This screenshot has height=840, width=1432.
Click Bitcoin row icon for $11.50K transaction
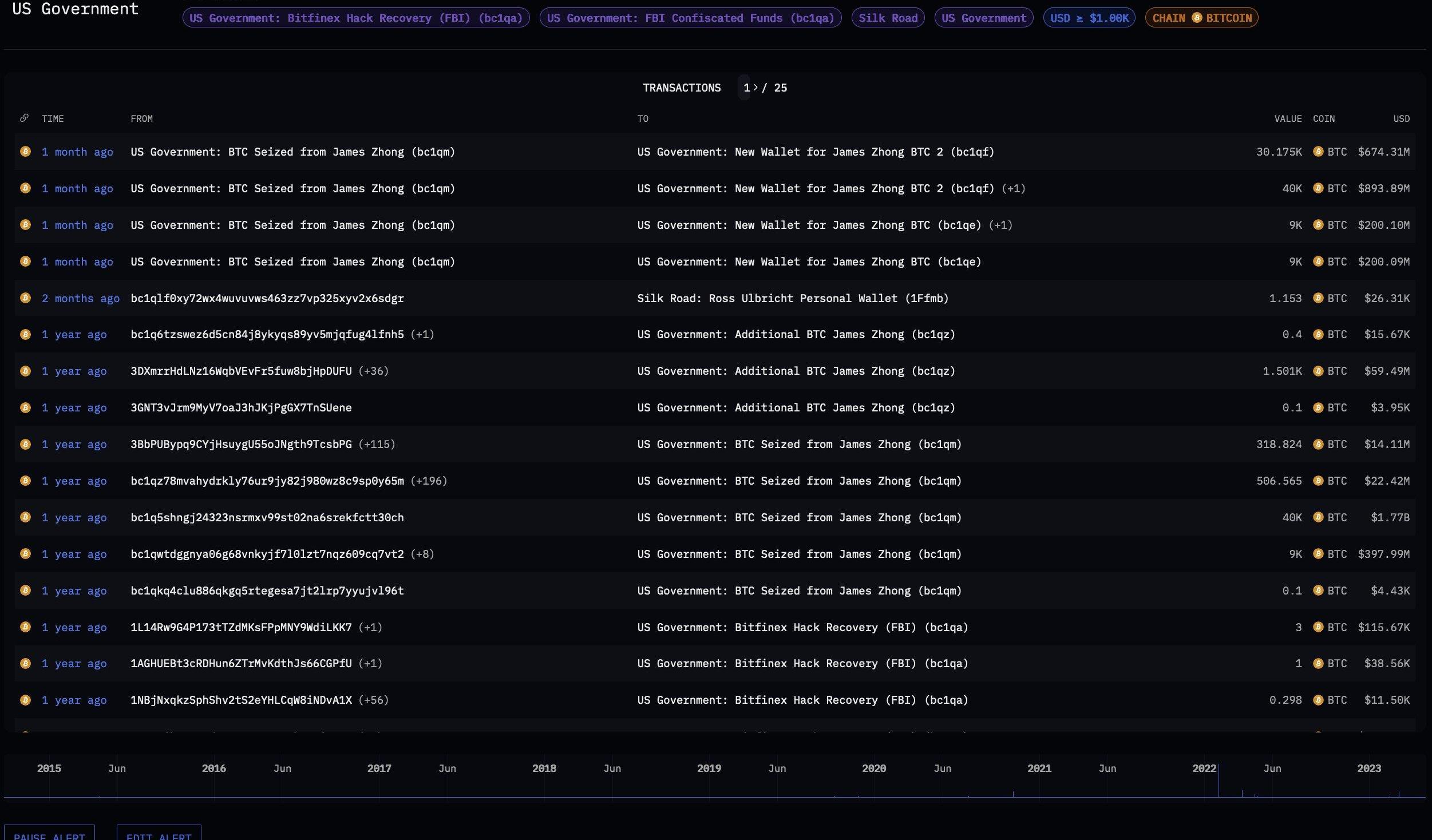25,700
